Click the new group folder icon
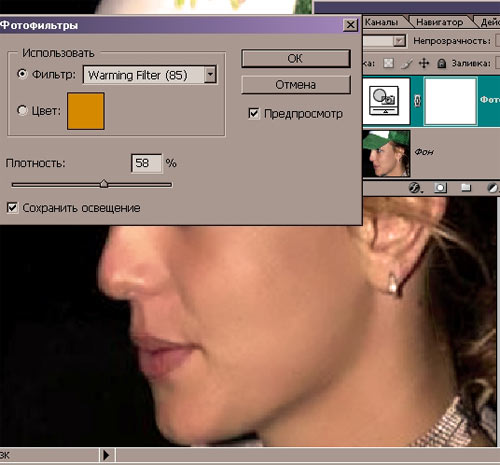 click(x=466, y=188)
